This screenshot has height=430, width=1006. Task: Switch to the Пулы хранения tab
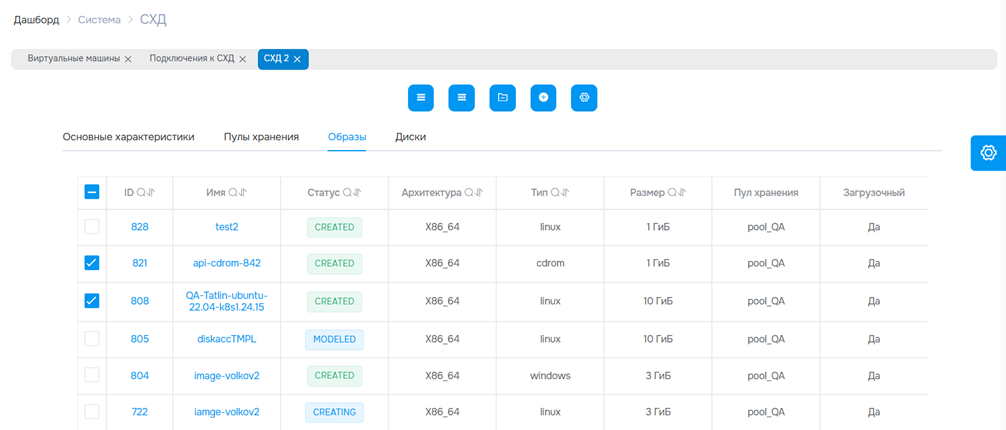point(261,137)
